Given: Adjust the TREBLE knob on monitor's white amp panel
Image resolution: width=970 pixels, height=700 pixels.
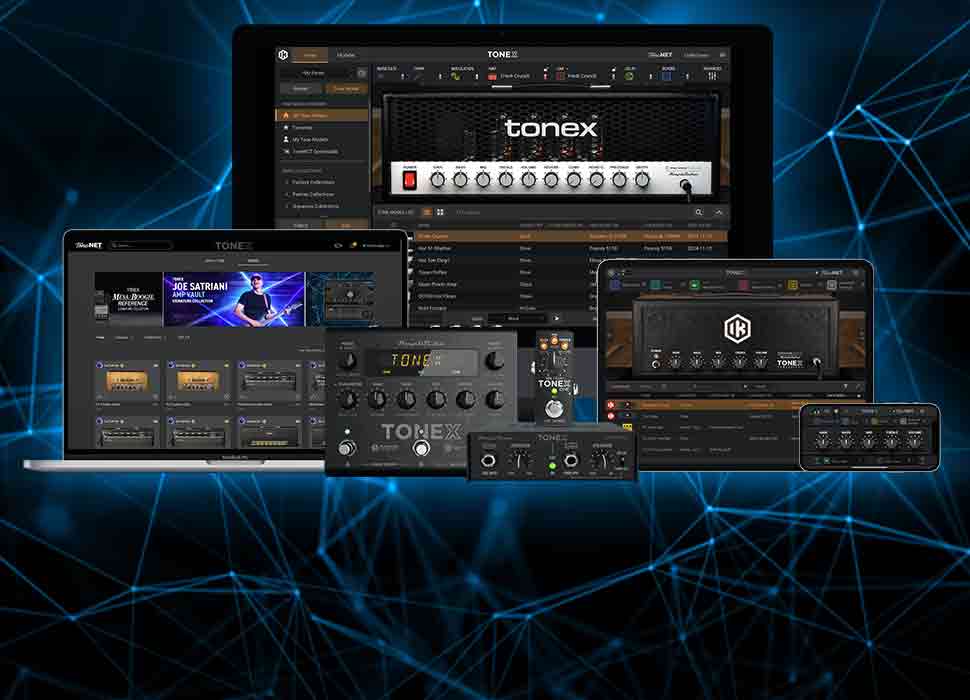Looking at the screenshot, I should point(505,180).
